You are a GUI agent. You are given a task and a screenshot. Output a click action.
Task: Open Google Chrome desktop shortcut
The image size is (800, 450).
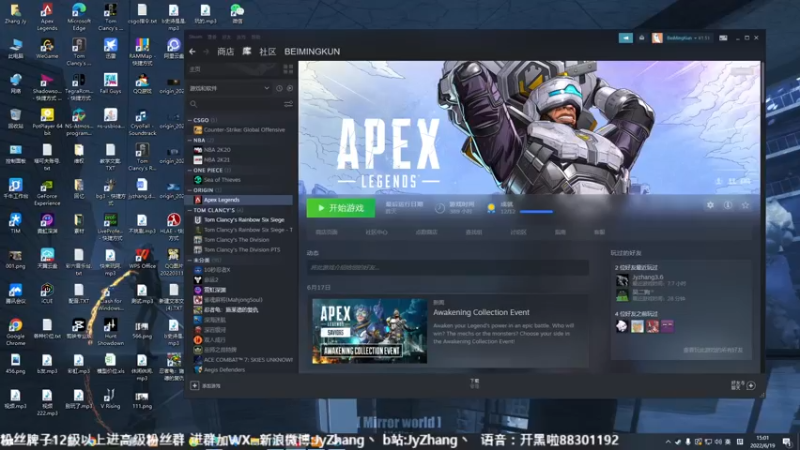click(x=15, y=332)
